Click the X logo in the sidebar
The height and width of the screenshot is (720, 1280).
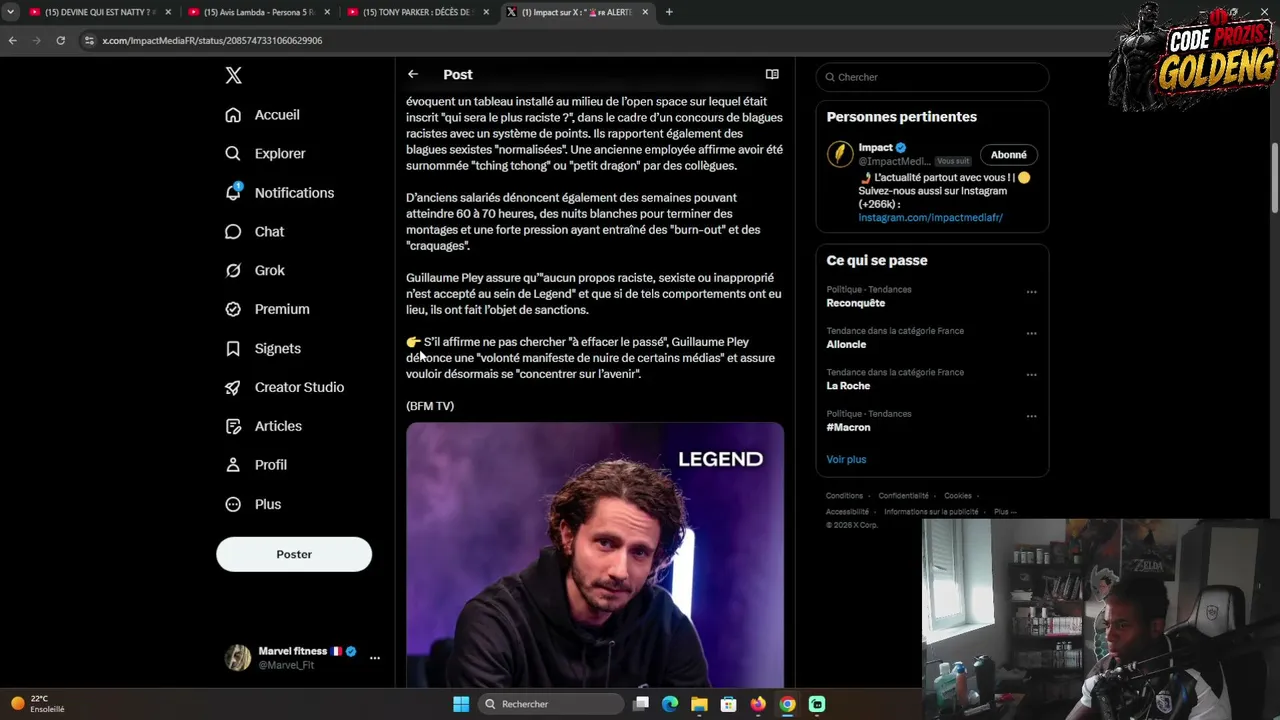[x=233, y=75]
